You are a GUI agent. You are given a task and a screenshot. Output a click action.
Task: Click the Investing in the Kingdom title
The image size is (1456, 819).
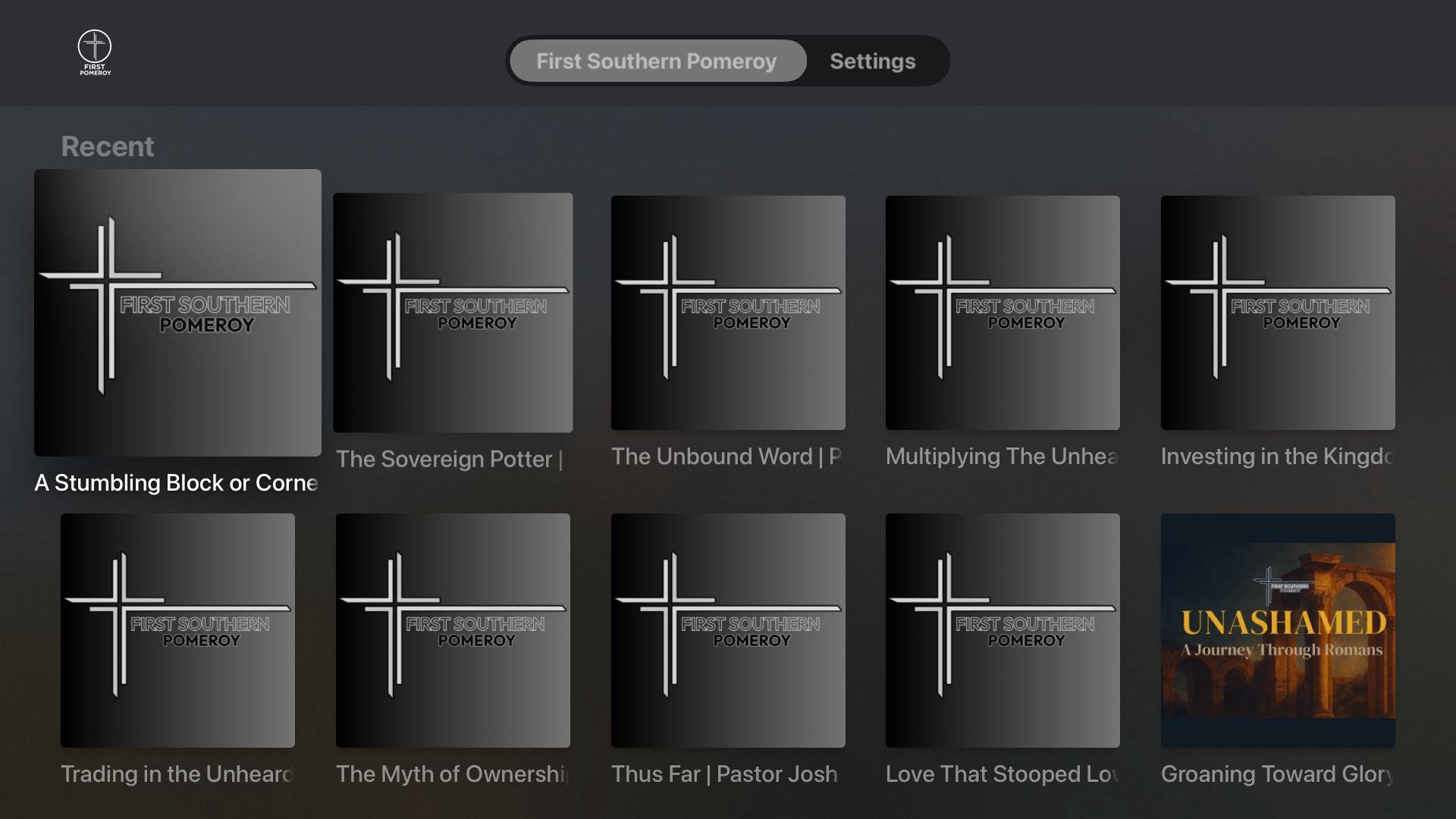[x=1276, y=457]
